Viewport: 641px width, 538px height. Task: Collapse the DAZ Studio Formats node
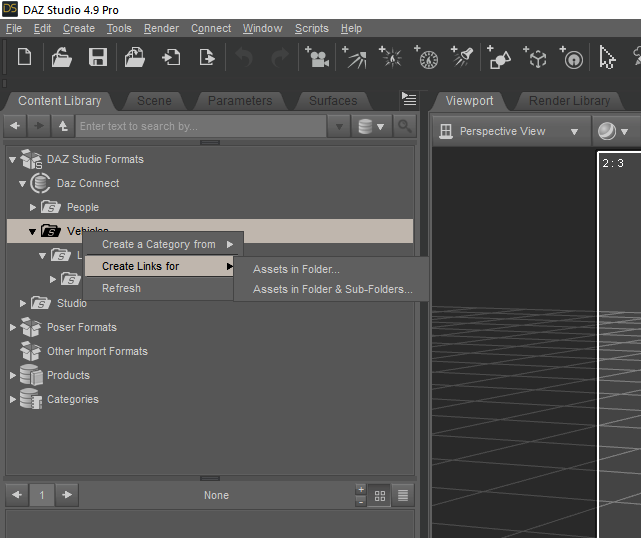[x=12, y=159]
